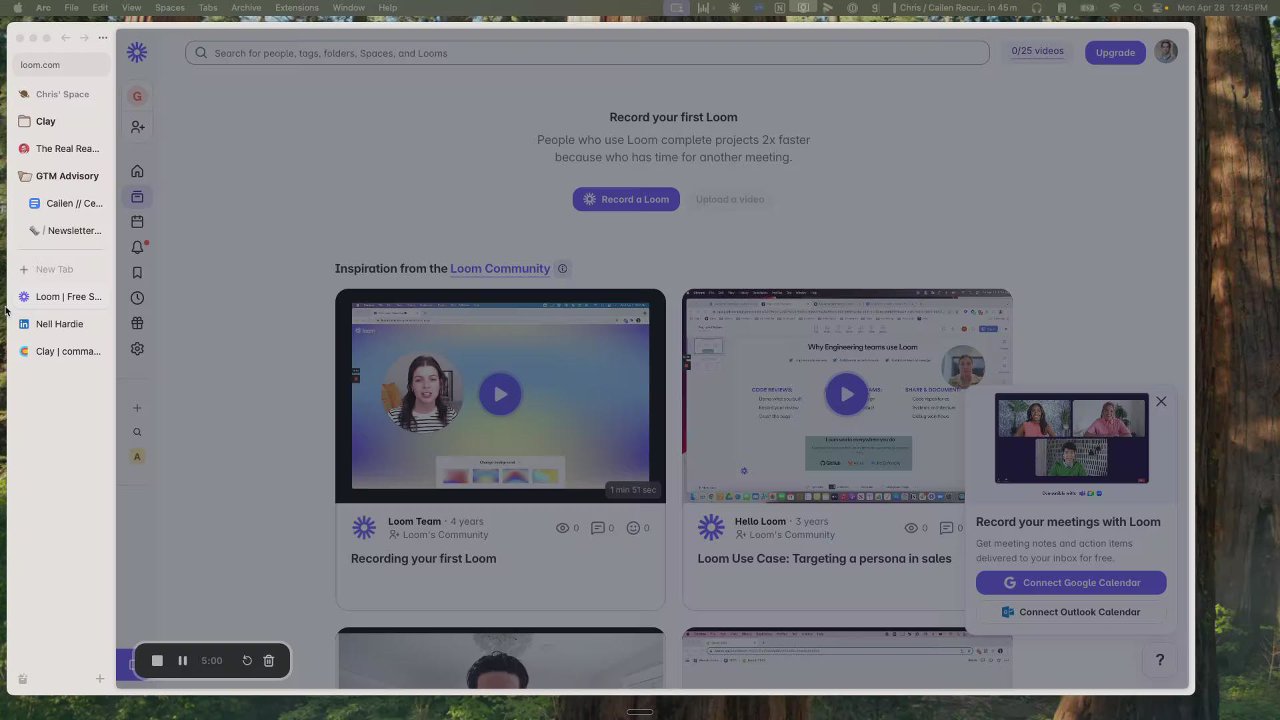The image size is (1280, 720).
Task: Click the plus icon in Loom sidebar
Action: (x=137, y=408)
